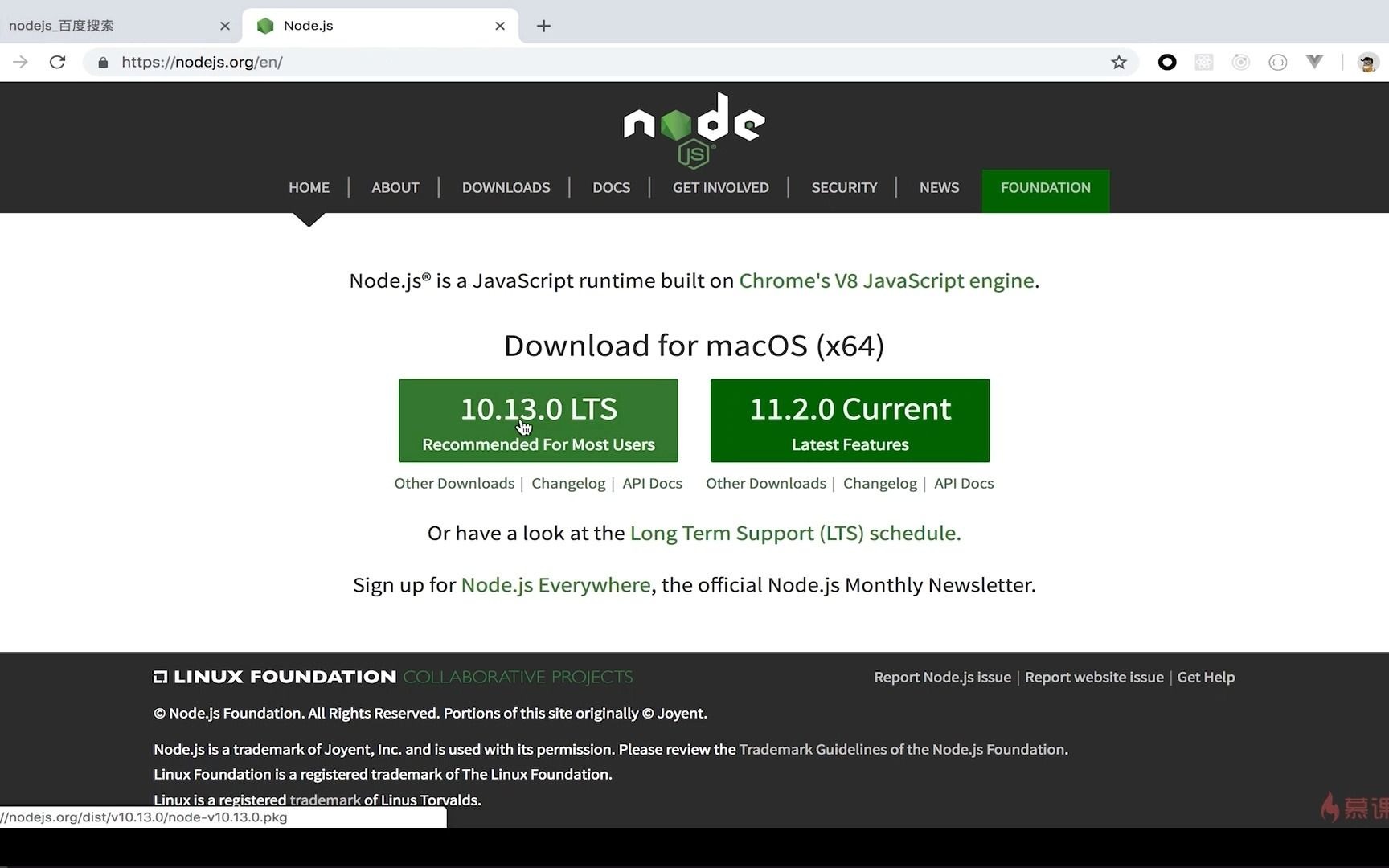The width and height of the screenshot is (1389, 868).
Task: Click Report website issue
Action: point(1094,677)
